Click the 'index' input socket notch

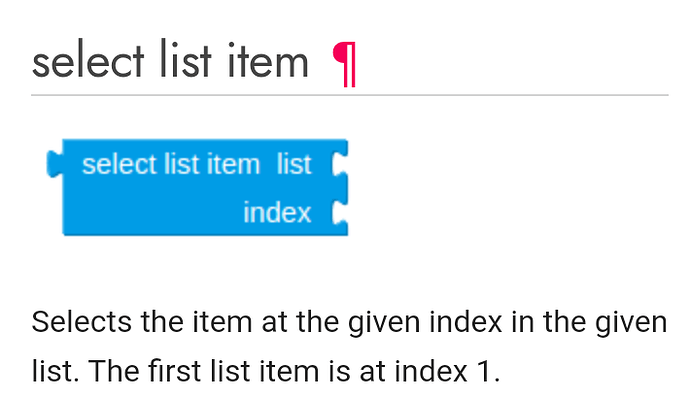[x=339, y=213]
